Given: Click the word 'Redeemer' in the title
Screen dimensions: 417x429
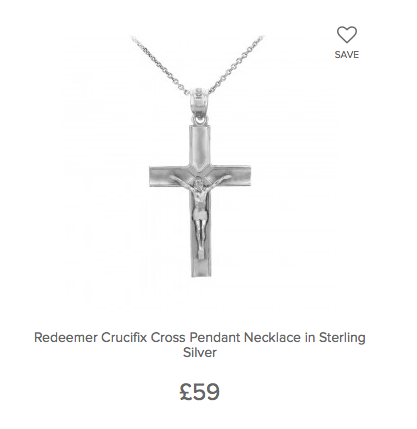Looking at the screenshot, I should (66, 338).
